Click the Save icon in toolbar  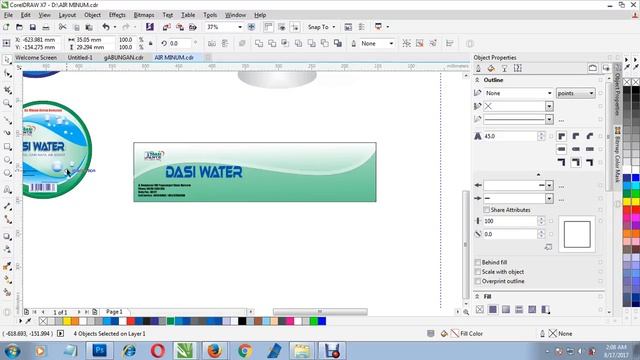(33, 27)
